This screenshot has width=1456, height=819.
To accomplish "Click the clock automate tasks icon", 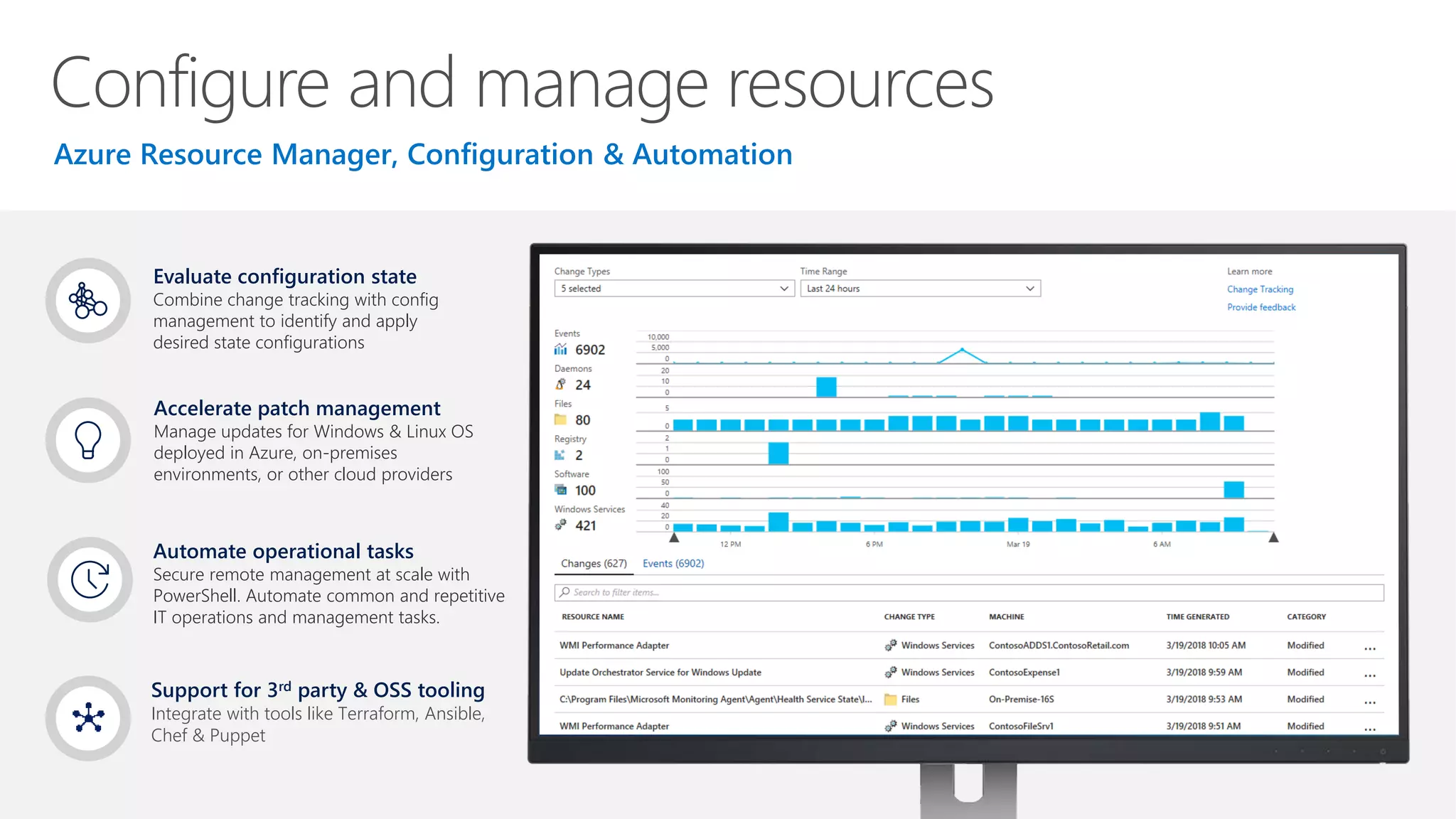I will 90,579.
